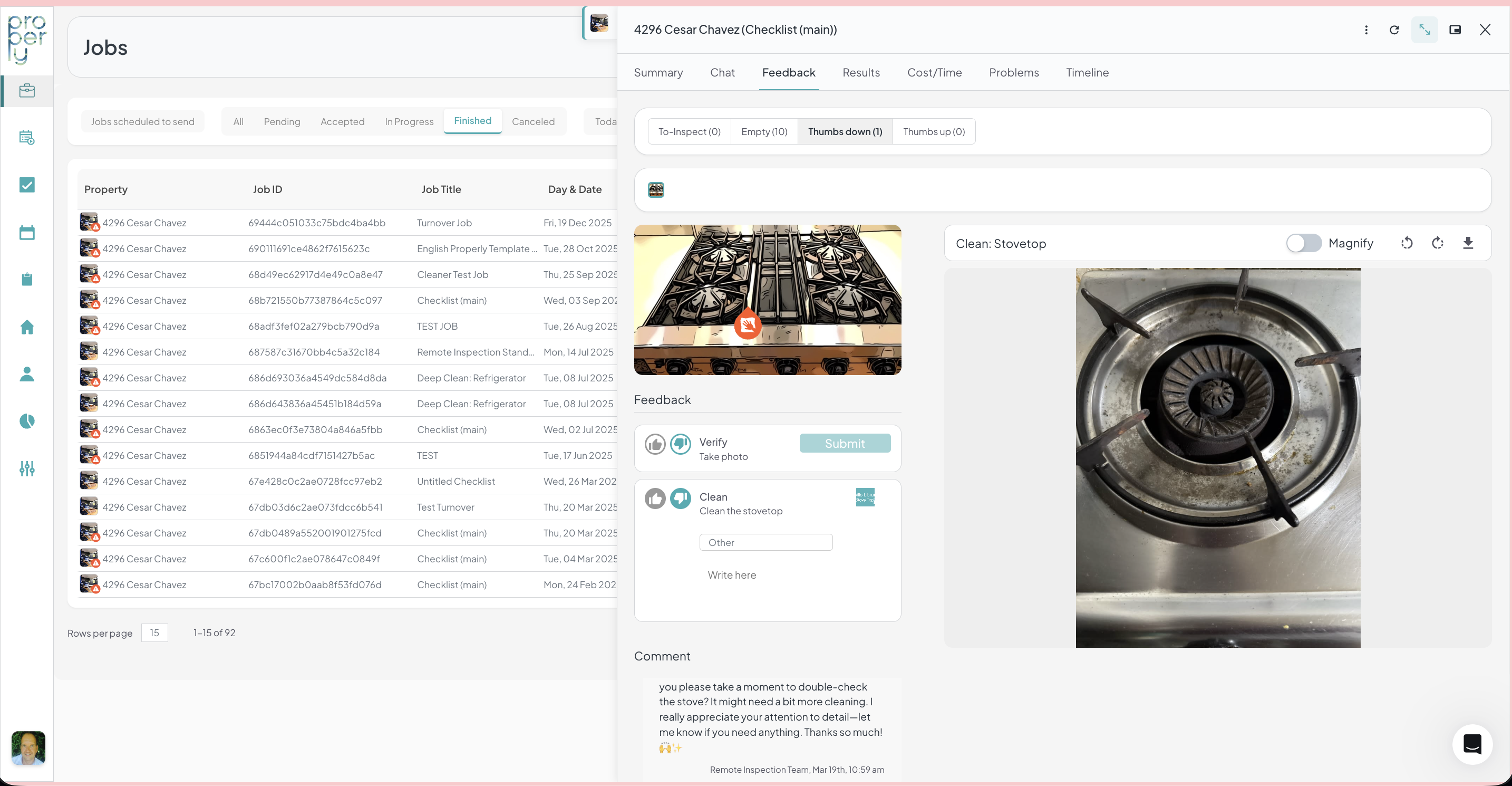This screenshot has height=786, width=1512.
Task: Rotate the stovetop photo clockwise
Action: [1437, 243]
